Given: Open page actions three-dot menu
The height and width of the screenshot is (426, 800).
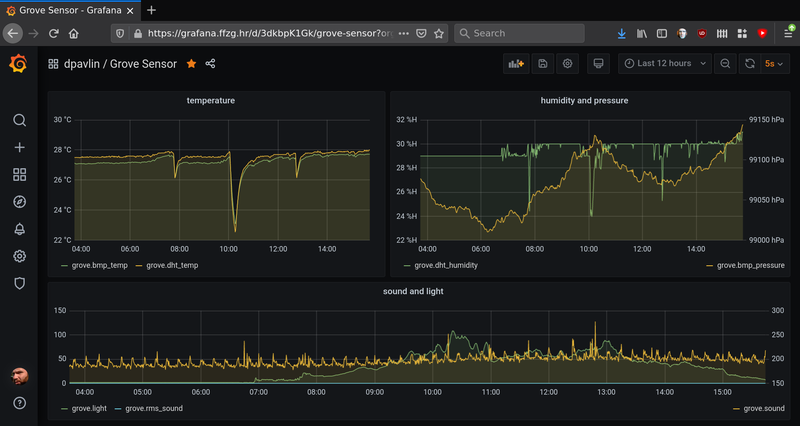Looking at the screenshot, I should tap(404, 33).
